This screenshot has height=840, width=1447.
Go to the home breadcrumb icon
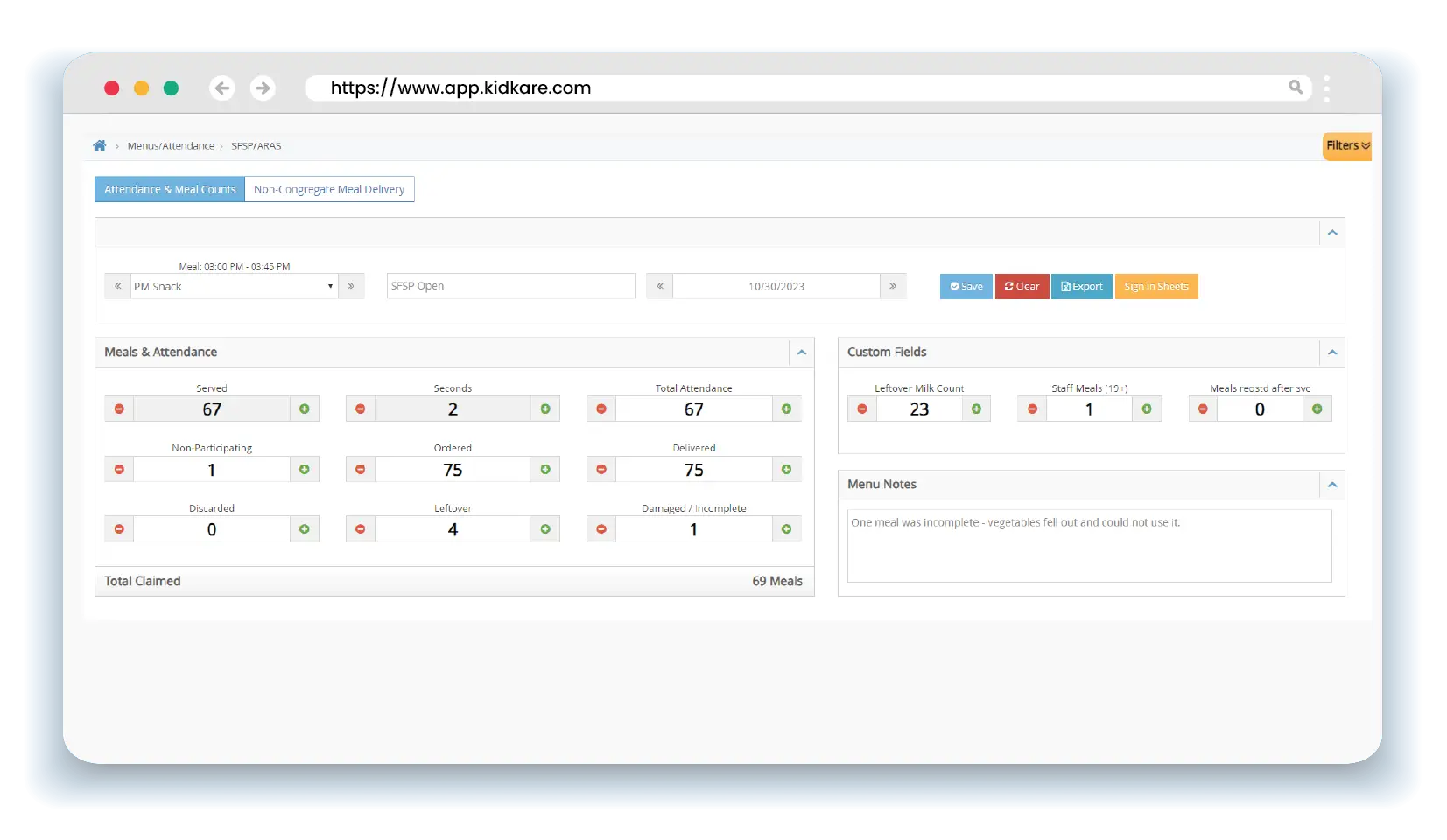click(100, 145)
